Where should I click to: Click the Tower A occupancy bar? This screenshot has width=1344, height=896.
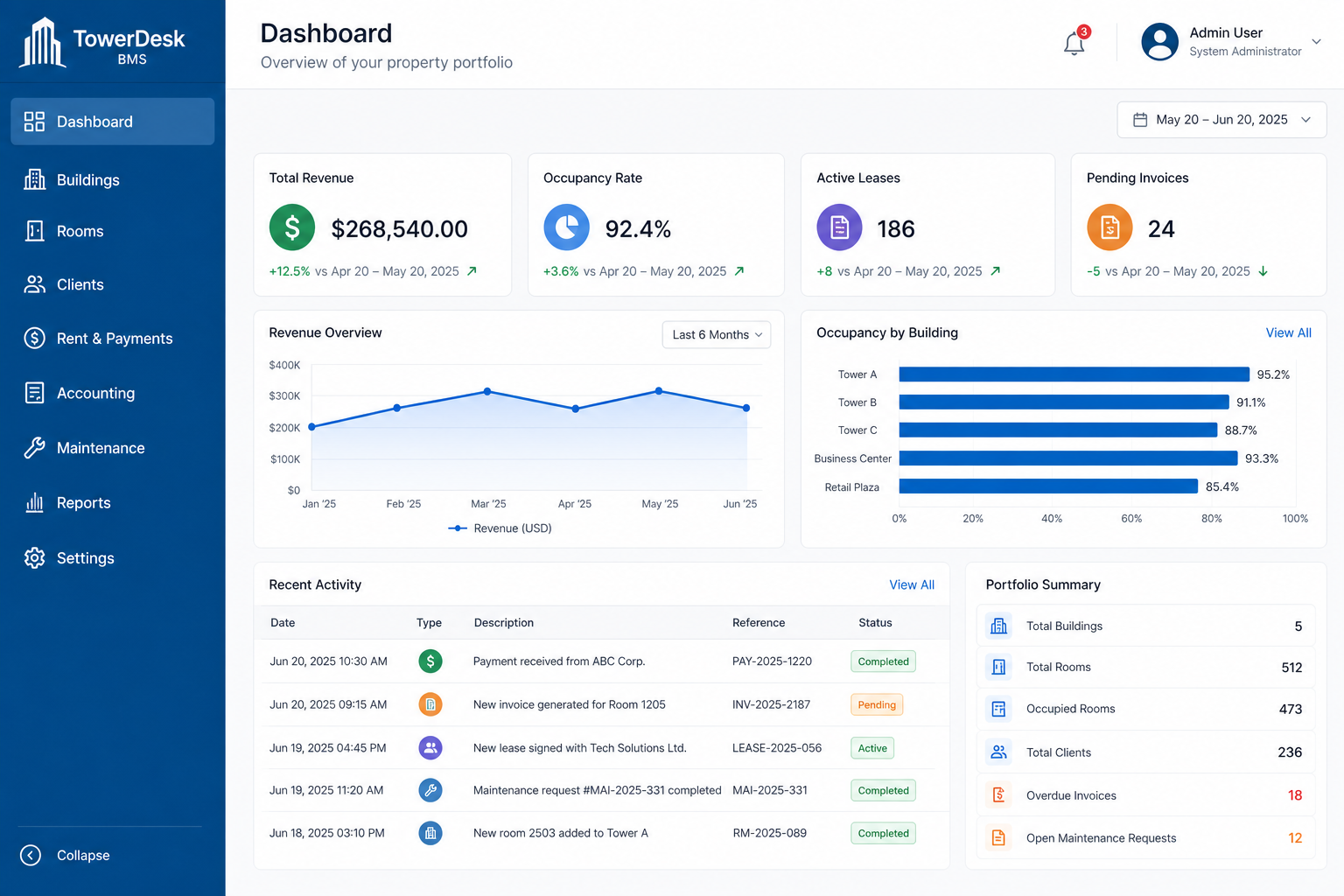coord(1074,374)
